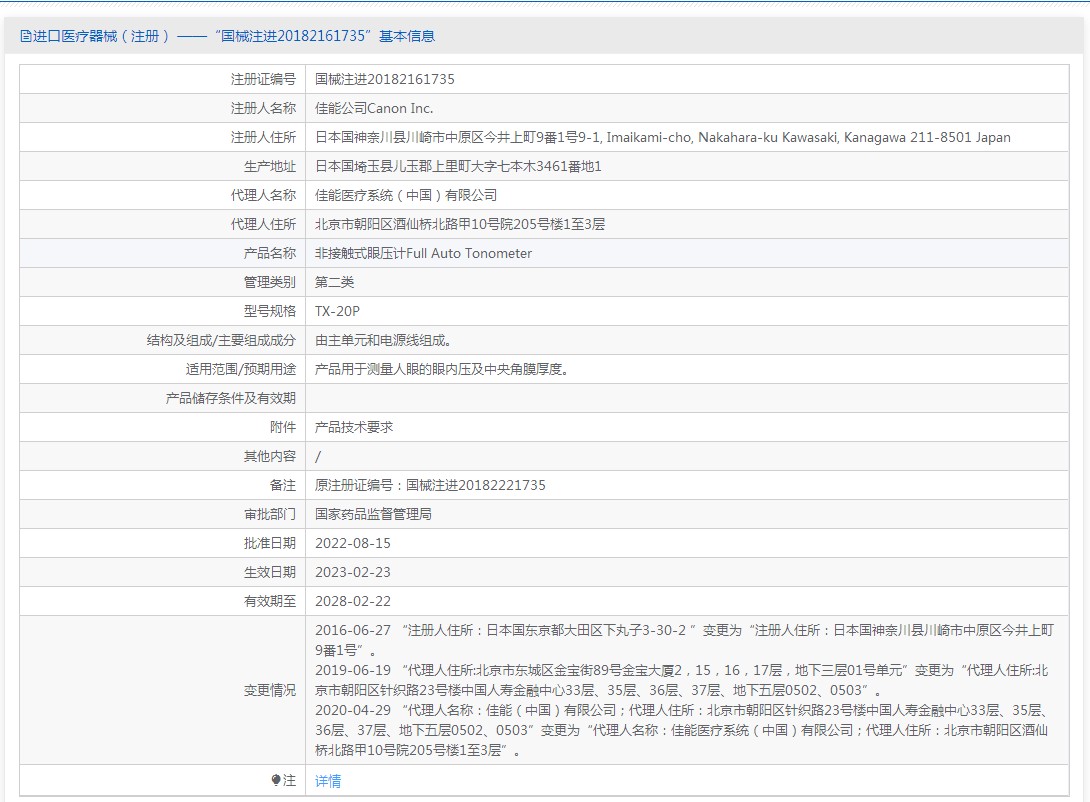Click the expiry date 2028-02-22
This screenshot has height=802, width=1090.
point(353,601)
